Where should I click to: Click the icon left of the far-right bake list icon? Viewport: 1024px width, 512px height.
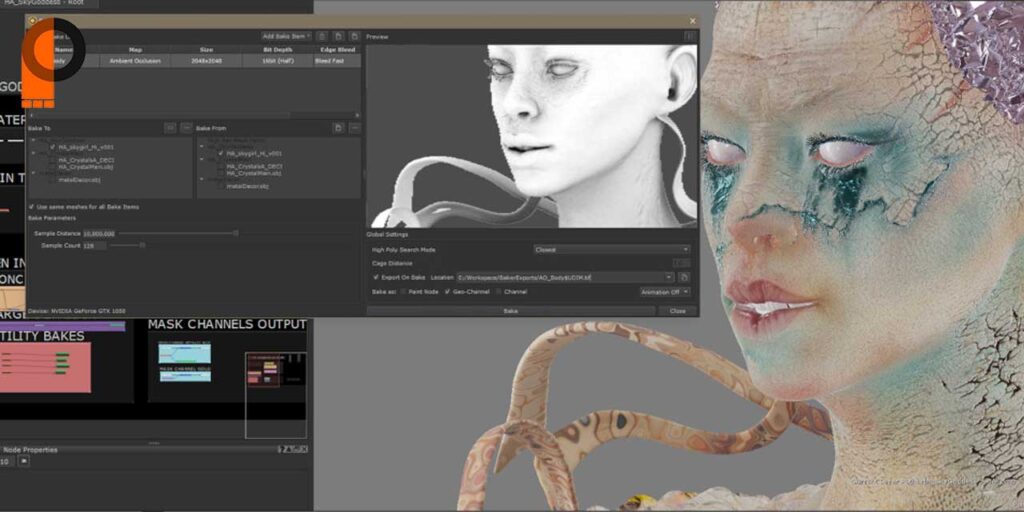pyautogui.click(x=338, y=36)
